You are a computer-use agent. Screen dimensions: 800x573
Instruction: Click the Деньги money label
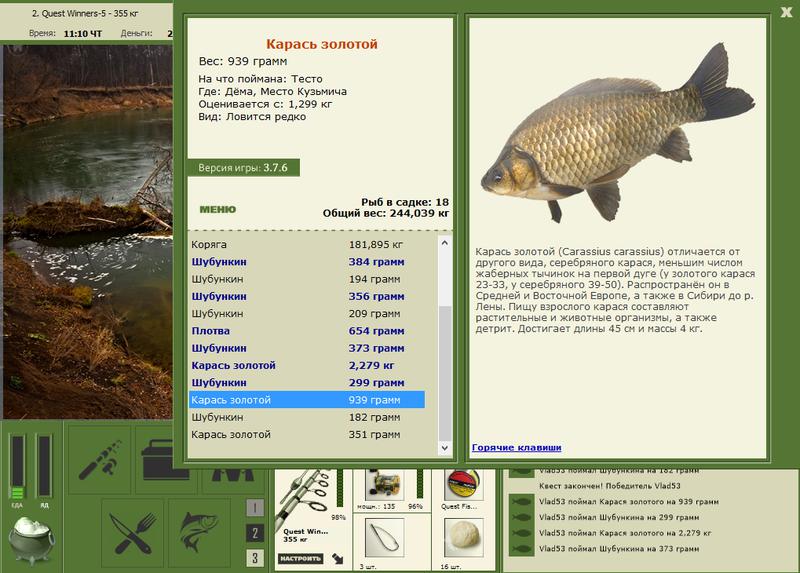coord(136,33)
